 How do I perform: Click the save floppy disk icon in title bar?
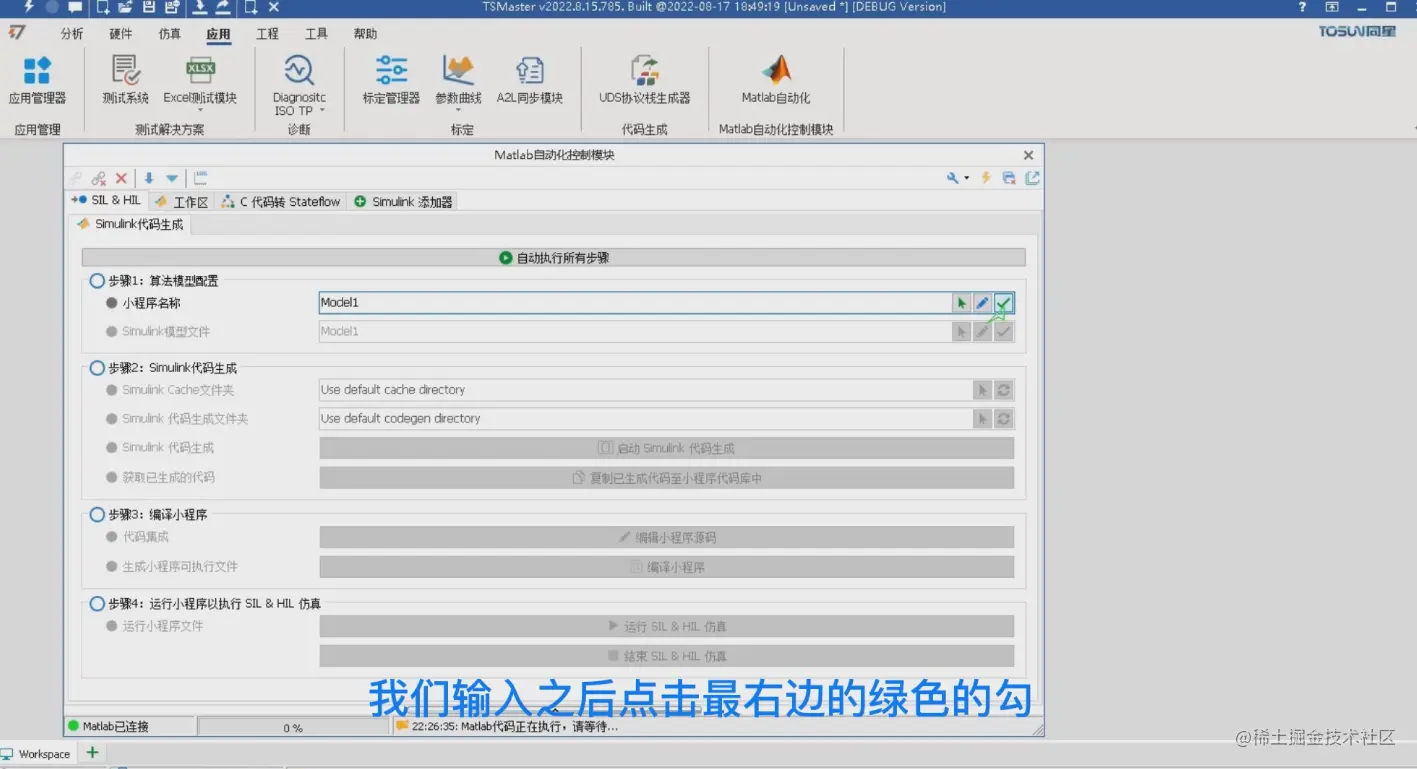click(149, 7)
